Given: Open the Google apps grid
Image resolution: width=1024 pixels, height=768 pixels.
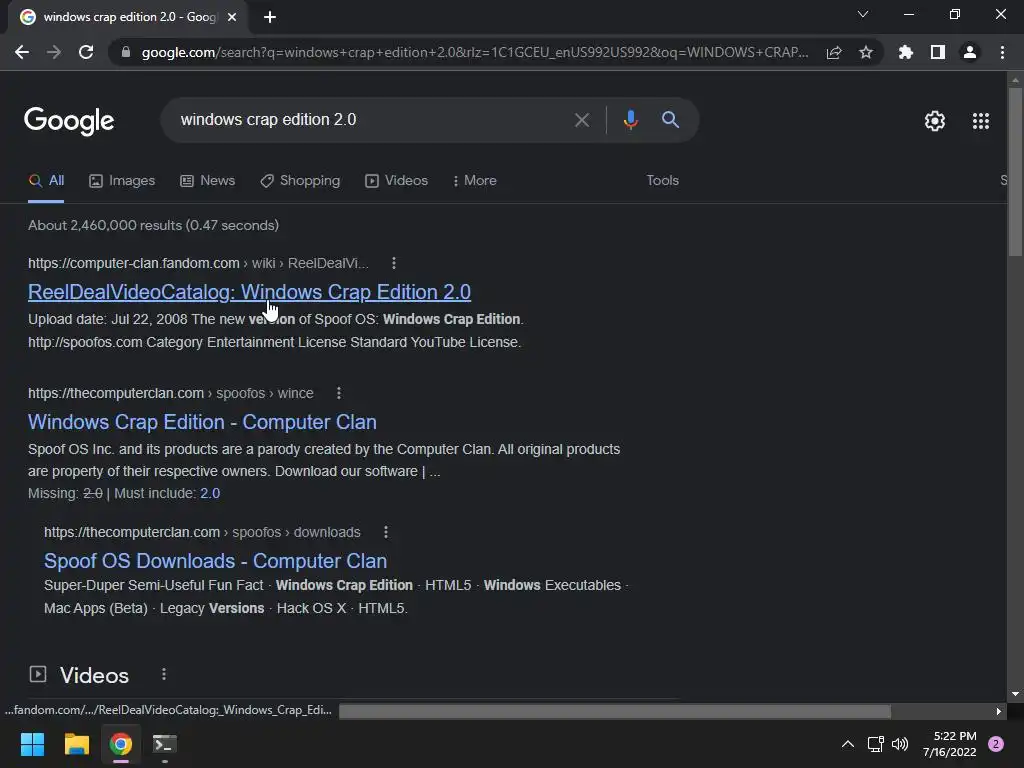Looking at the screenshot, I should click(x=980, y=121).
